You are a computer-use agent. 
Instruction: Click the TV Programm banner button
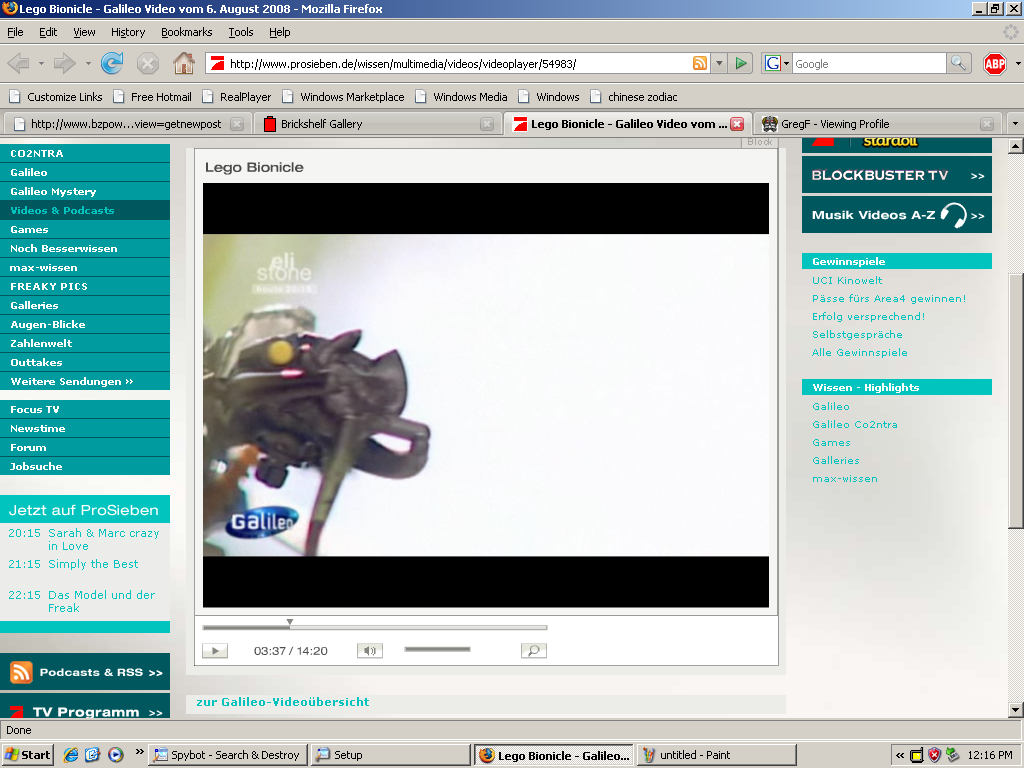(x=85, y=707)
